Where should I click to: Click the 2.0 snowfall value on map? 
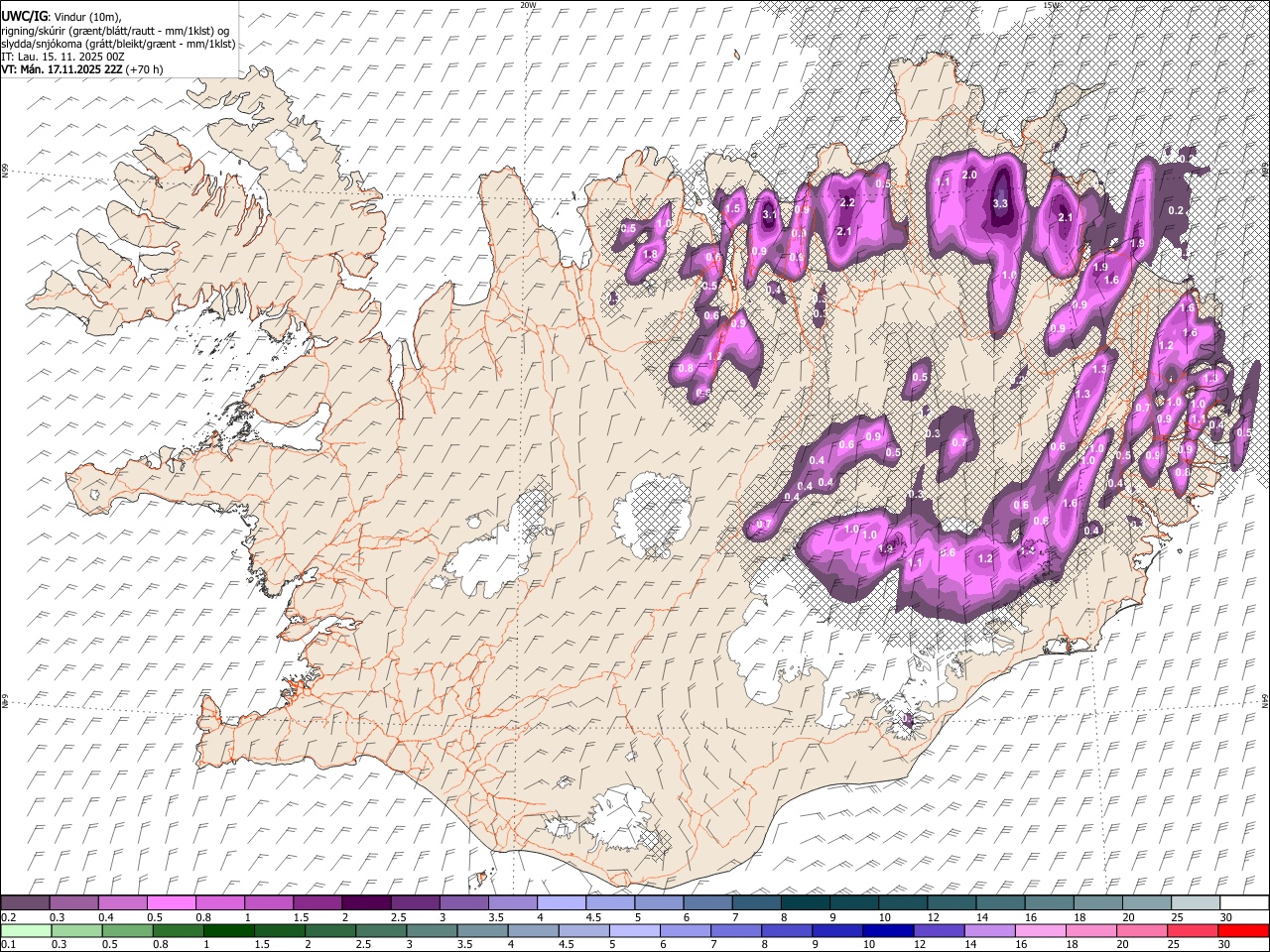[x=969, y=176]
